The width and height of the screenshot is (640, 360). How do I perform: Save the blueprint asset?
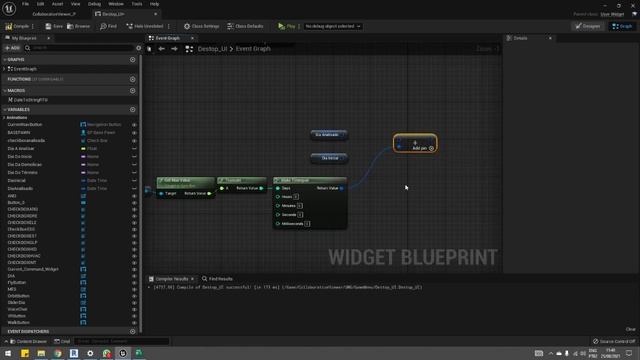pos(54,26)
